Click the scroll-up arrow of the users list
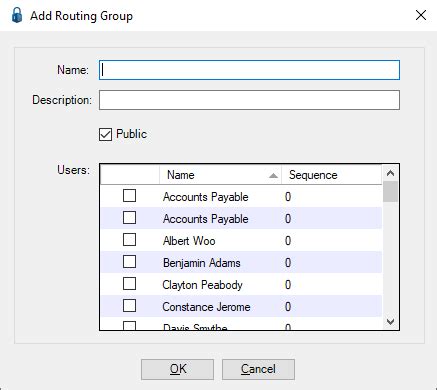 [390, 173]
